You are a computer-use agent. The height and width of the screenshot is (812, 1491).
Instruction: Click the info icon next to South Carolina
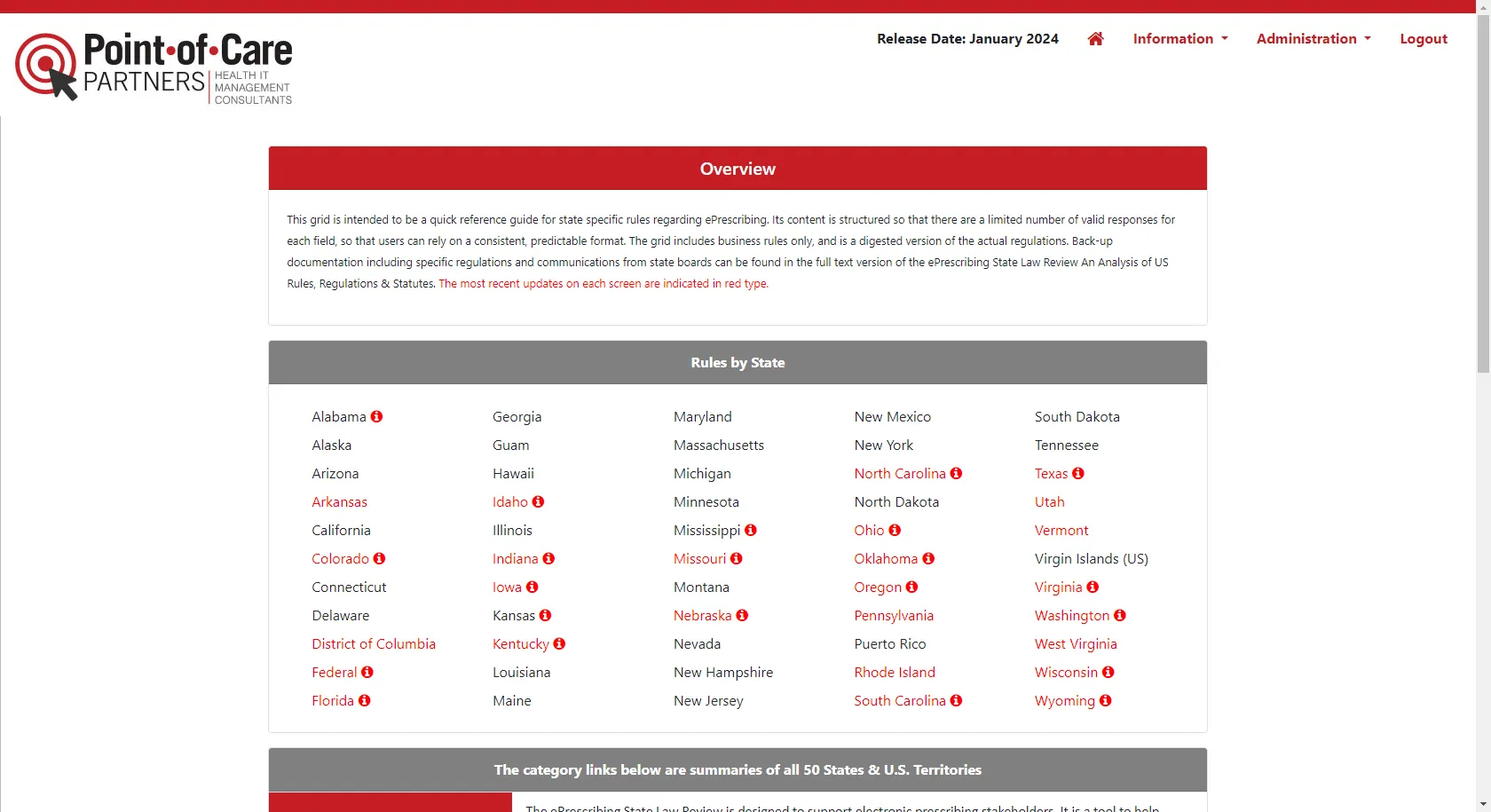(x=956, y=700)
